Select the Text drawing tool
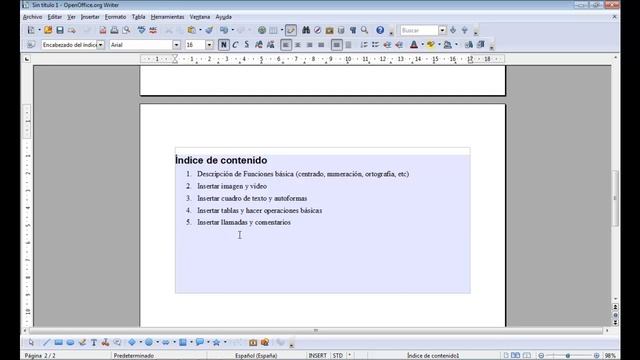Viewport: 640px width, 360px height. click(94, 342)
